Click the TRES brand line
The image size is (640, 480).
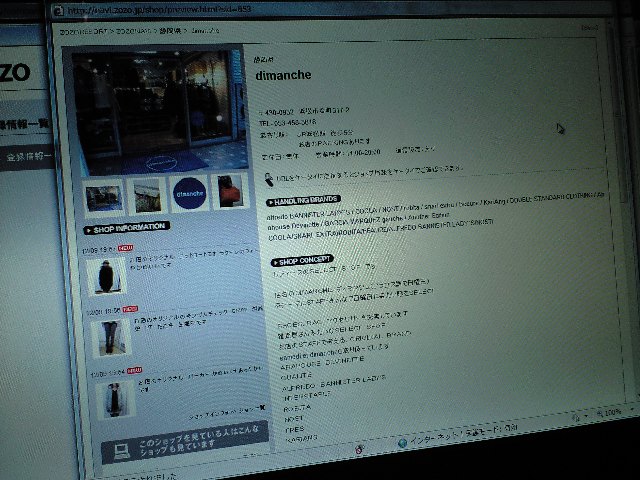tap(295, 429)
